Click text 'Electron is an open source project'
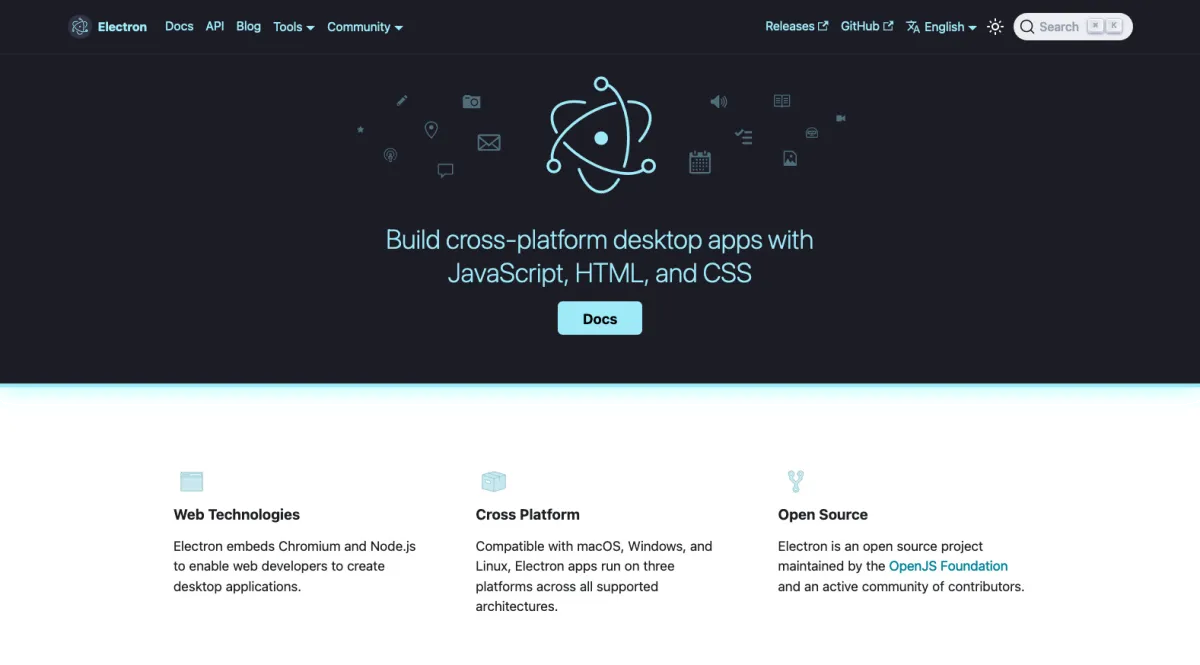 880,546
